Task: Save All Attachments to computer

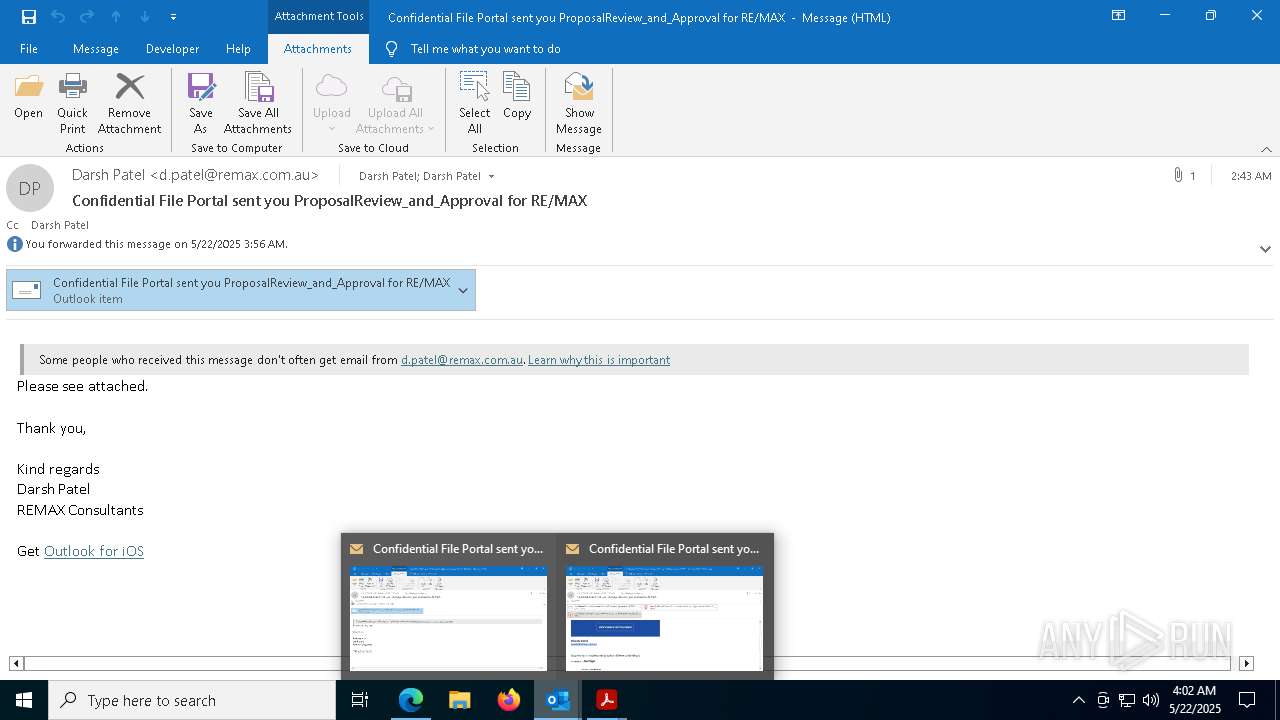Action: click(x=258, y=103)
